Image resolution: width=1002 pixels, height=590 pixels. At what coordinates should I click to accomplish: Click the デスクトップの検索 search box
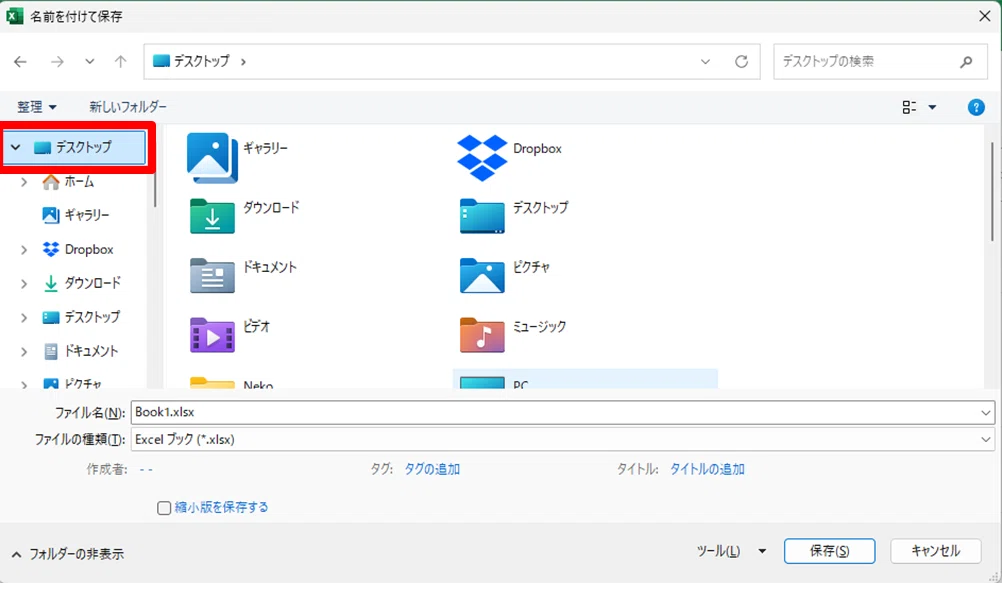pyautogui.click(x=880, y=61)
